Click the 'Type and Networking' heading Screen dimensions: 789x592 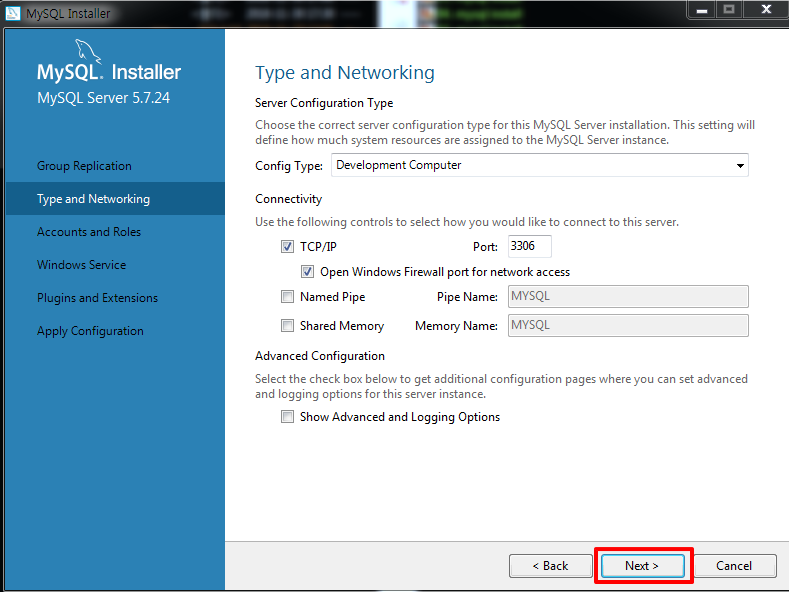345,73
